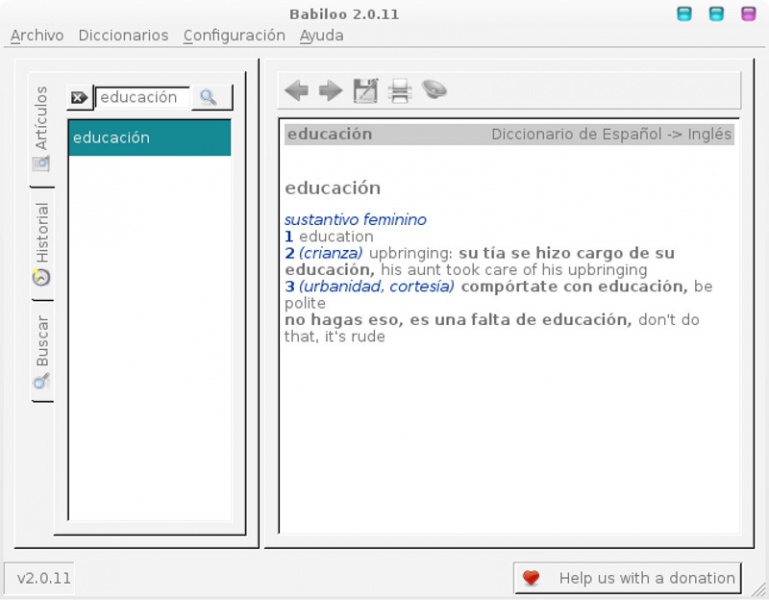Switch to the Artículos side tab

coord(42,130)
